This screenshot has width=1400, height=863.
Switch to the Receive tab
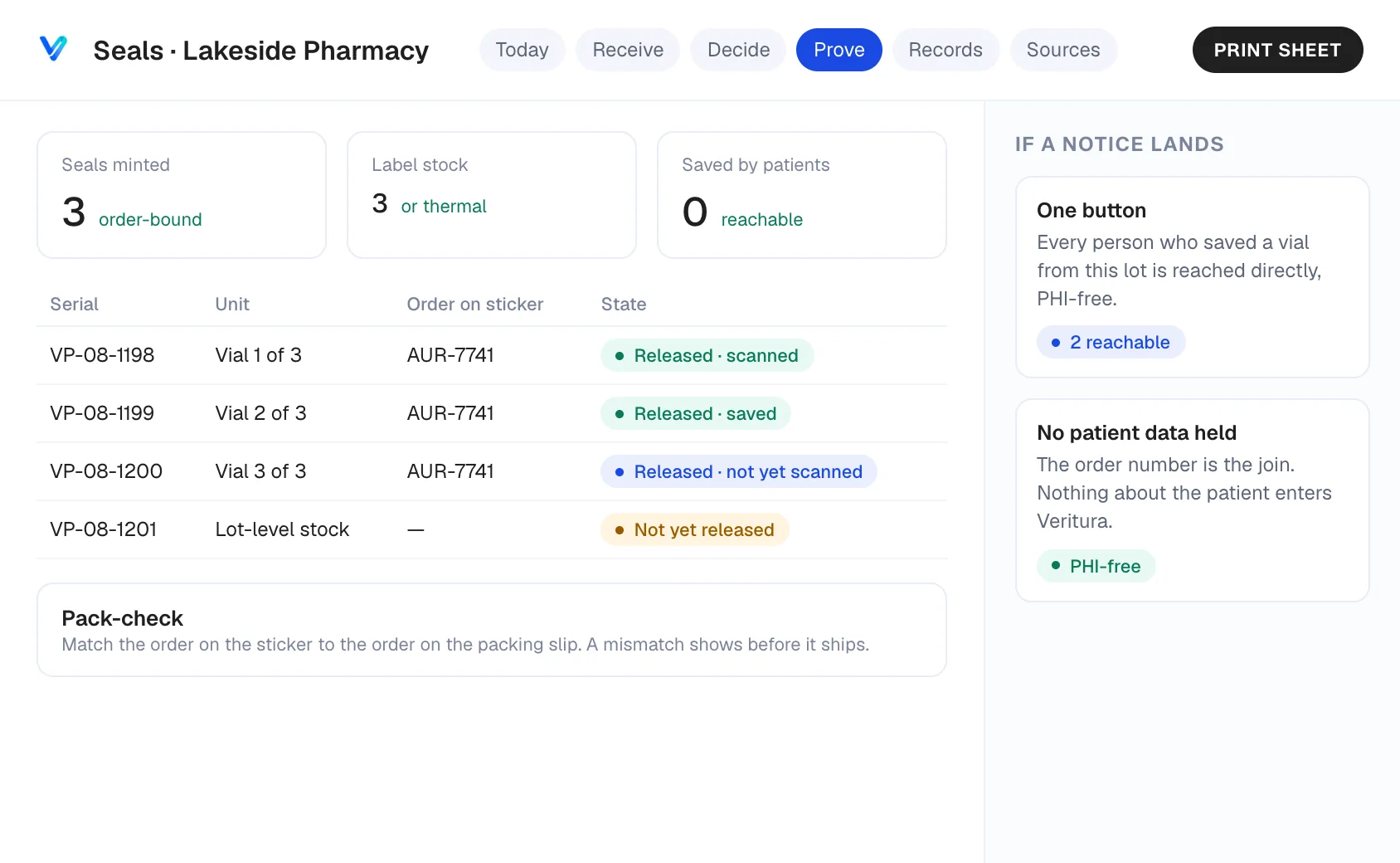click(x=628, y=50)
